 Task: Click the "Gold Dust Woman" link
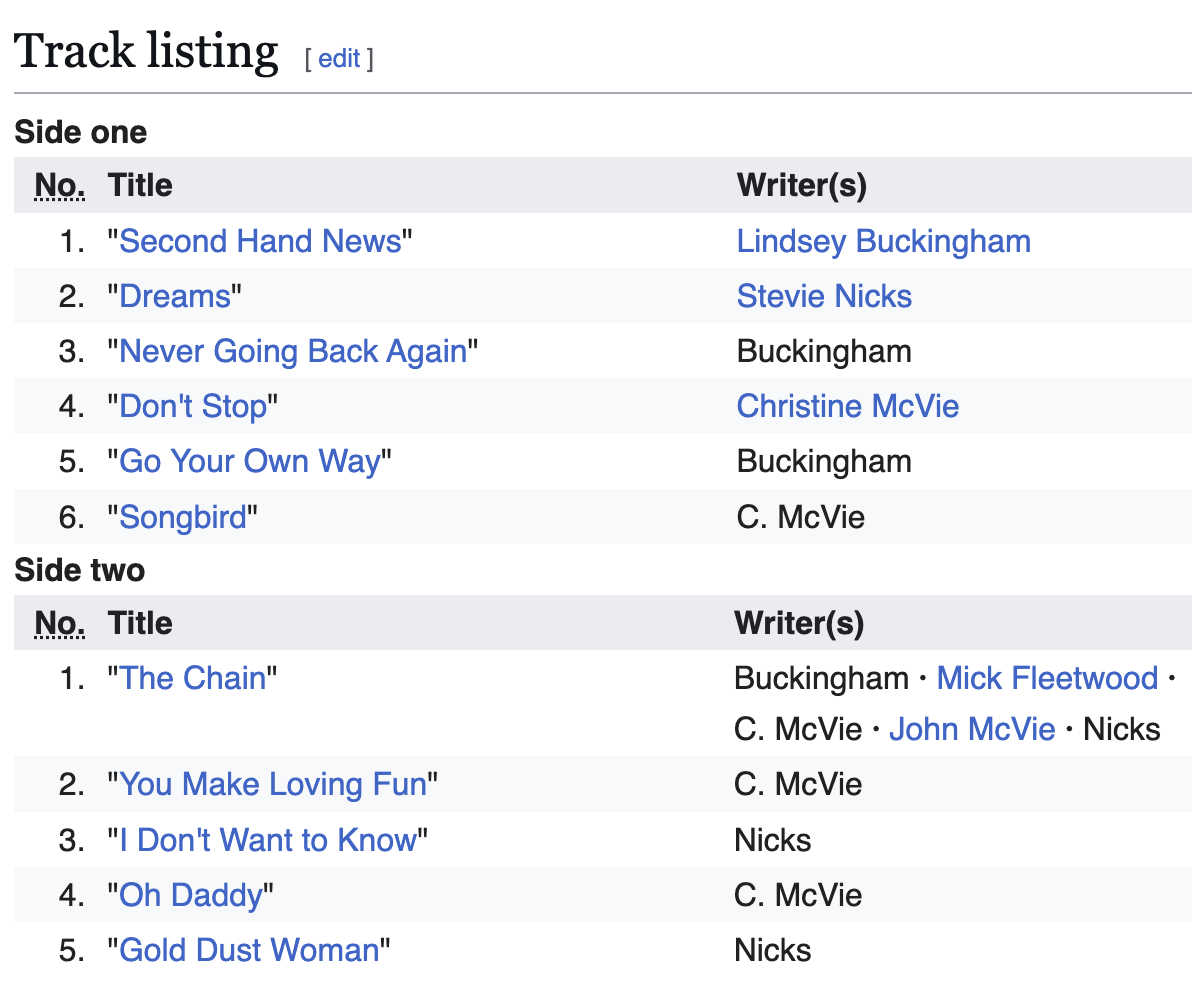(x=249, y=949)
